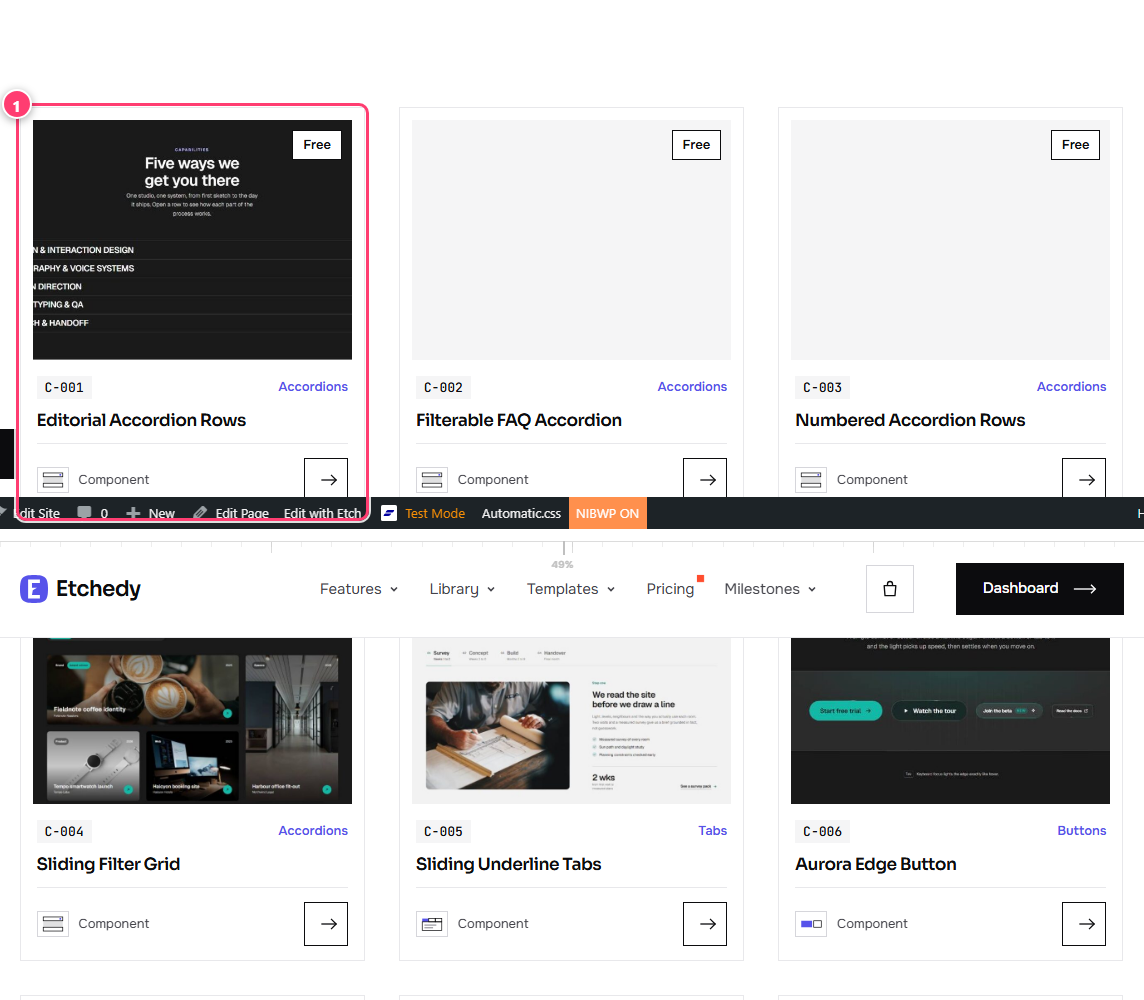Follow the Buttons category link on C-006
This screenshot has height=1000, width=1144.
pos(1082,831)
